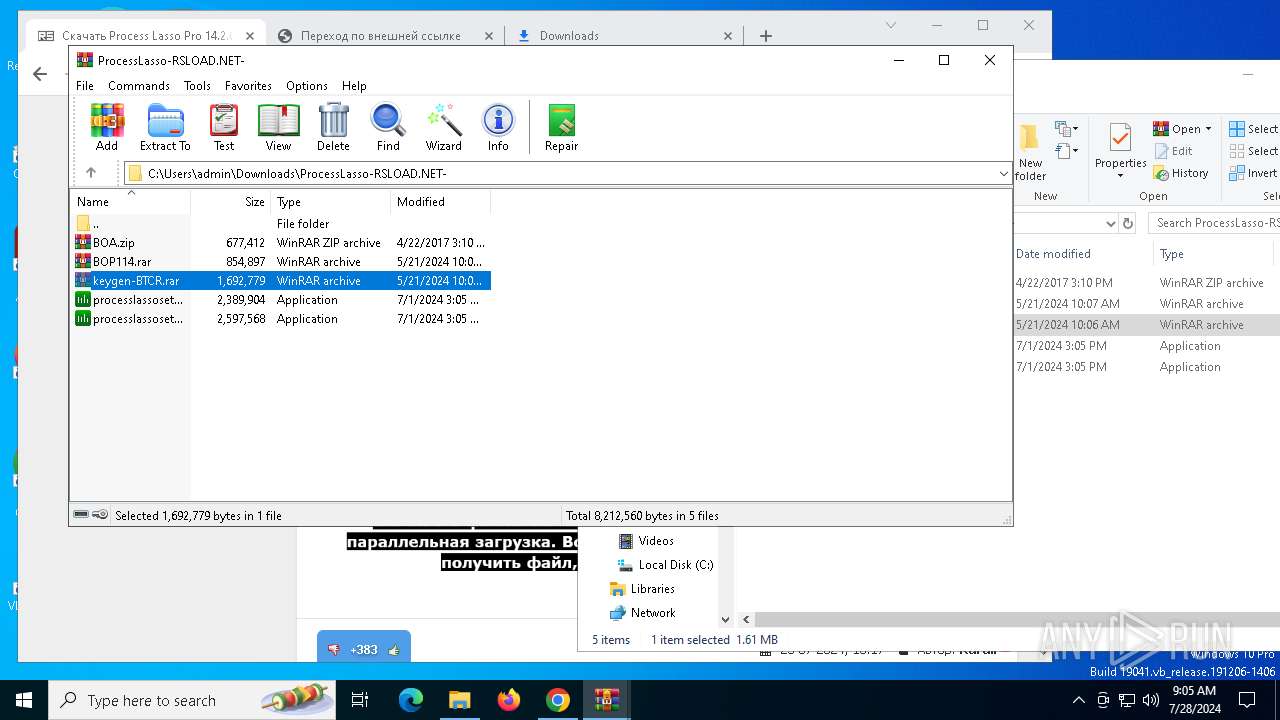This screenshot has width=1280, height=720.
Task: Open the parent folder '..' entry
Action: click(x=280, y=223)
